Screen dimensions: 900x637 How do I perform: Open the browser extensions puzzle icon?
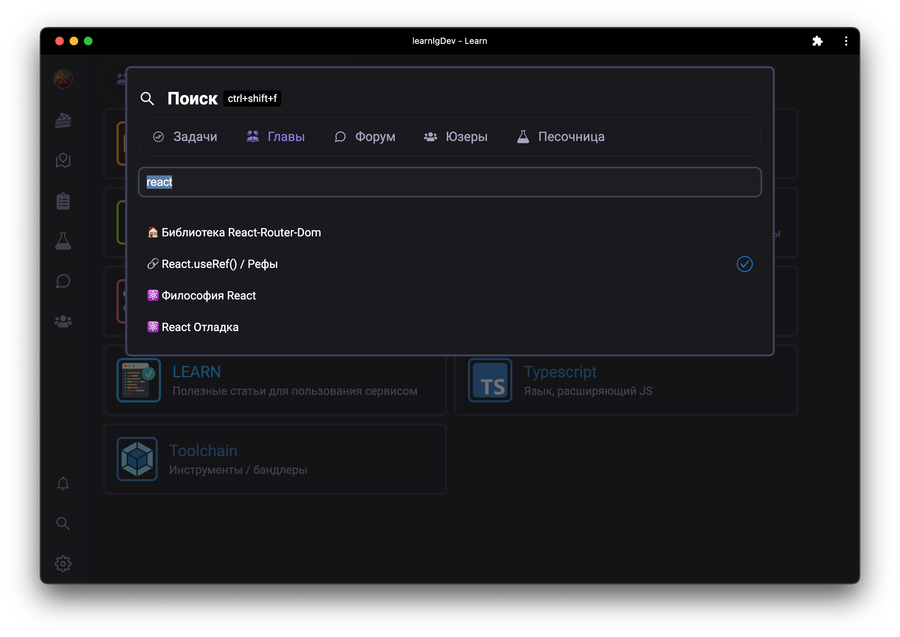pyautogui.click(x=817, y=41)
